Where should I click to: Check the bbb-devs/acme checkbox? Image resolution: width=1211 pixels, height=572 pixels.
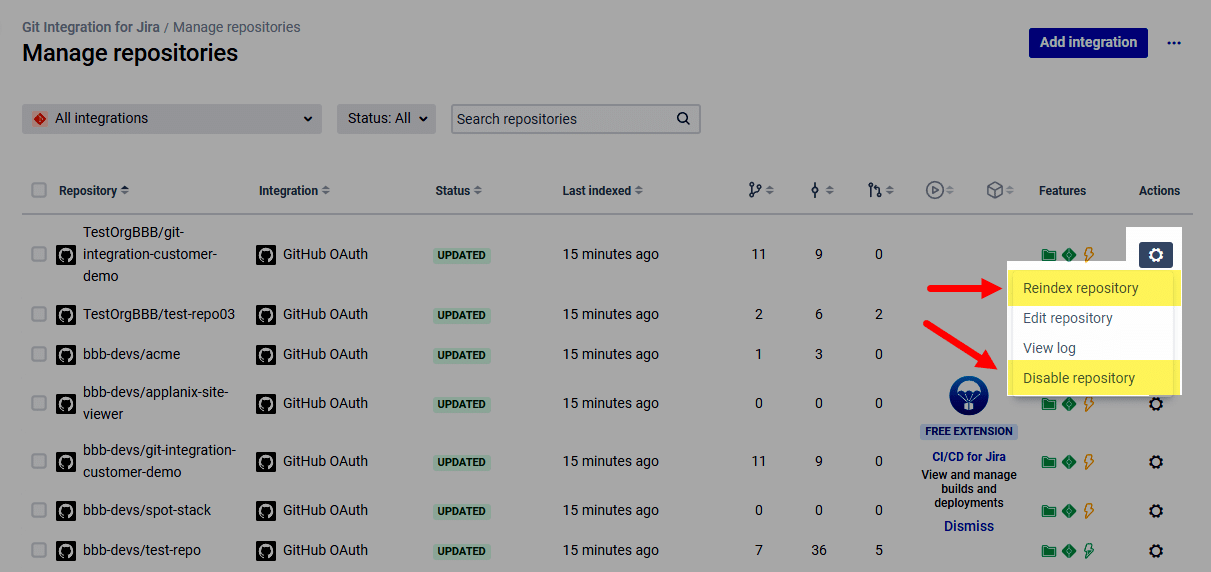39,354
